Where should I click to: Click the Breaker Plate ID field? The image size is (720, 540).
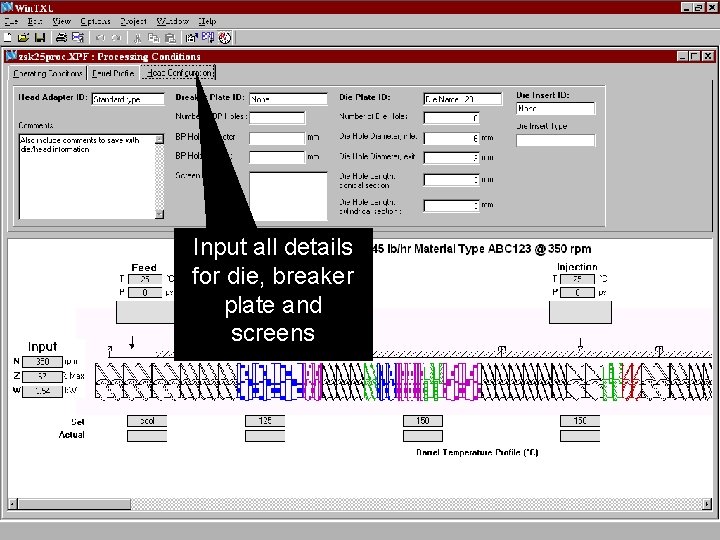coord(288,99)
